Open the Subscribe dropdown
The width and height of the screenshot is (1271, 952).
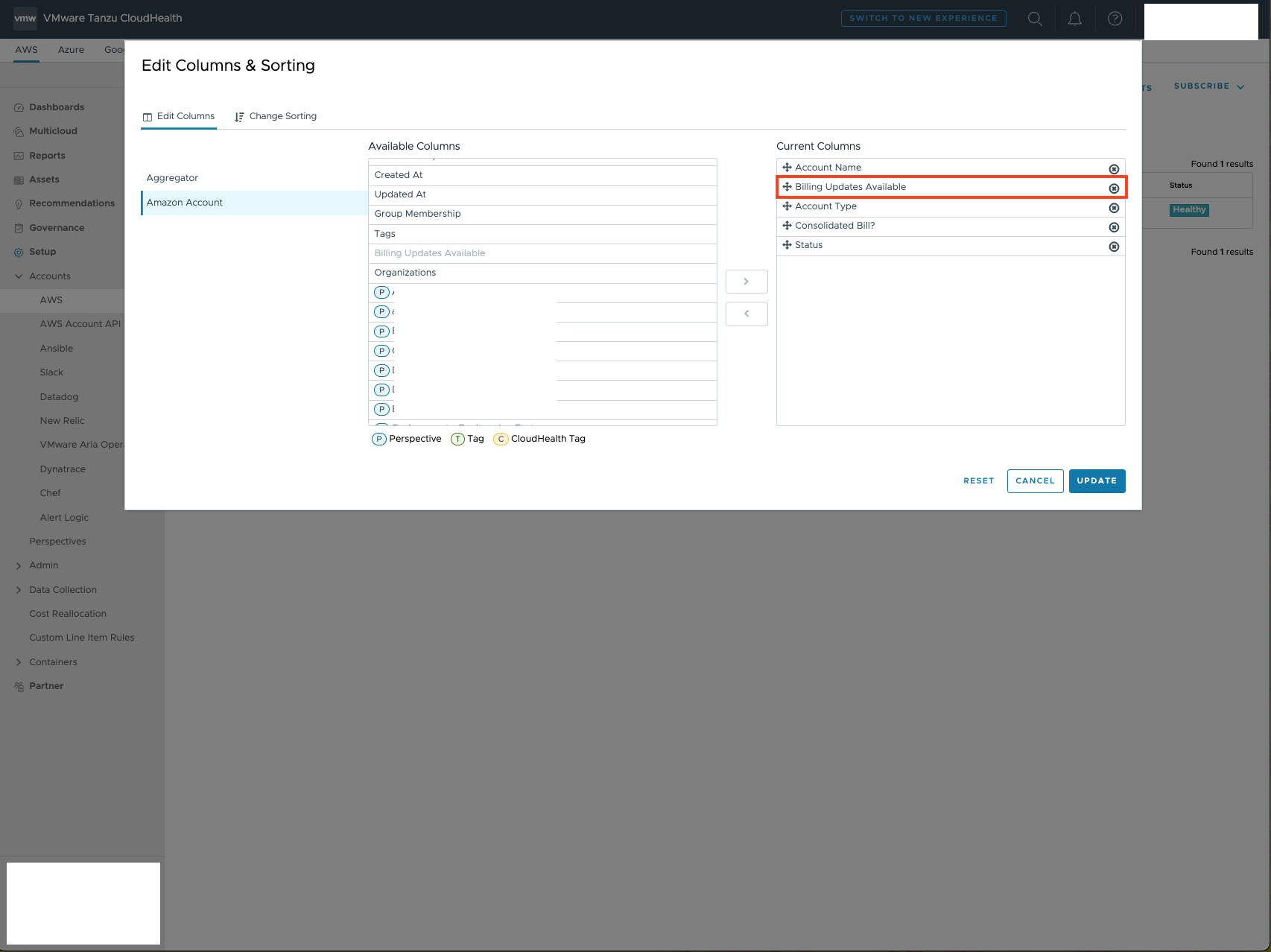point(1209,86)
